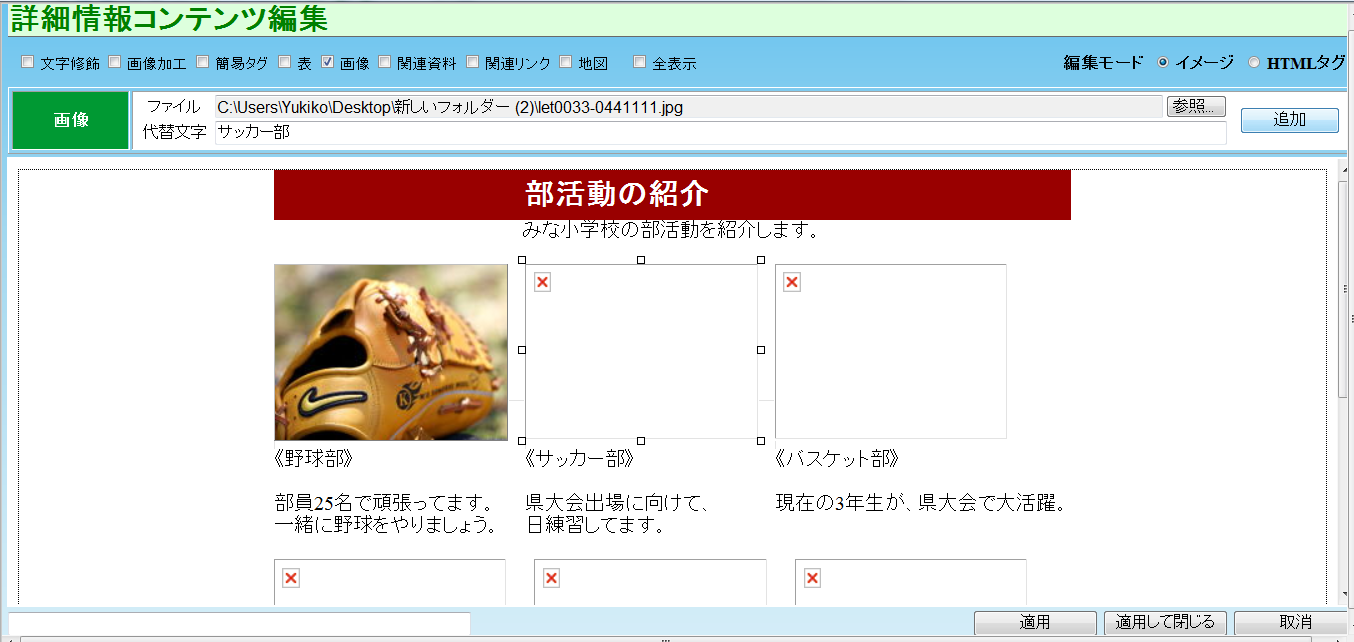Select the broken image above バスケット部
The width and height of the screenshot is (1354, 642).
[891, 351]
